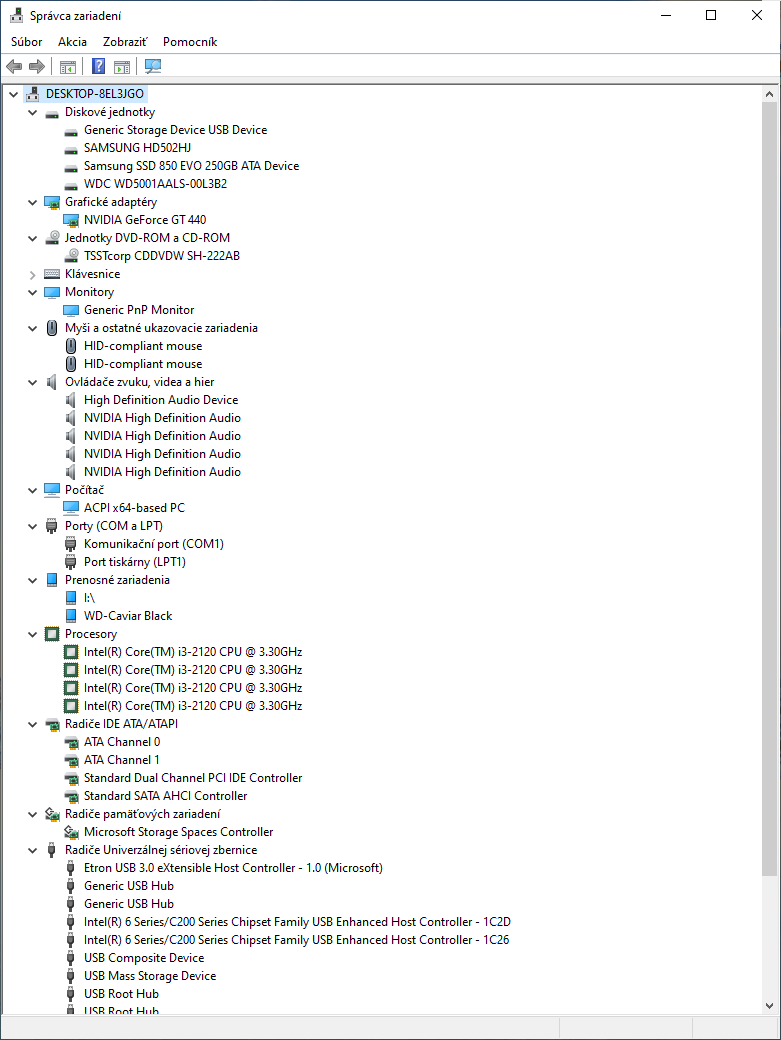
Task: Click the Forward arrow toolbar icon
Action: [x=37, y=66]
